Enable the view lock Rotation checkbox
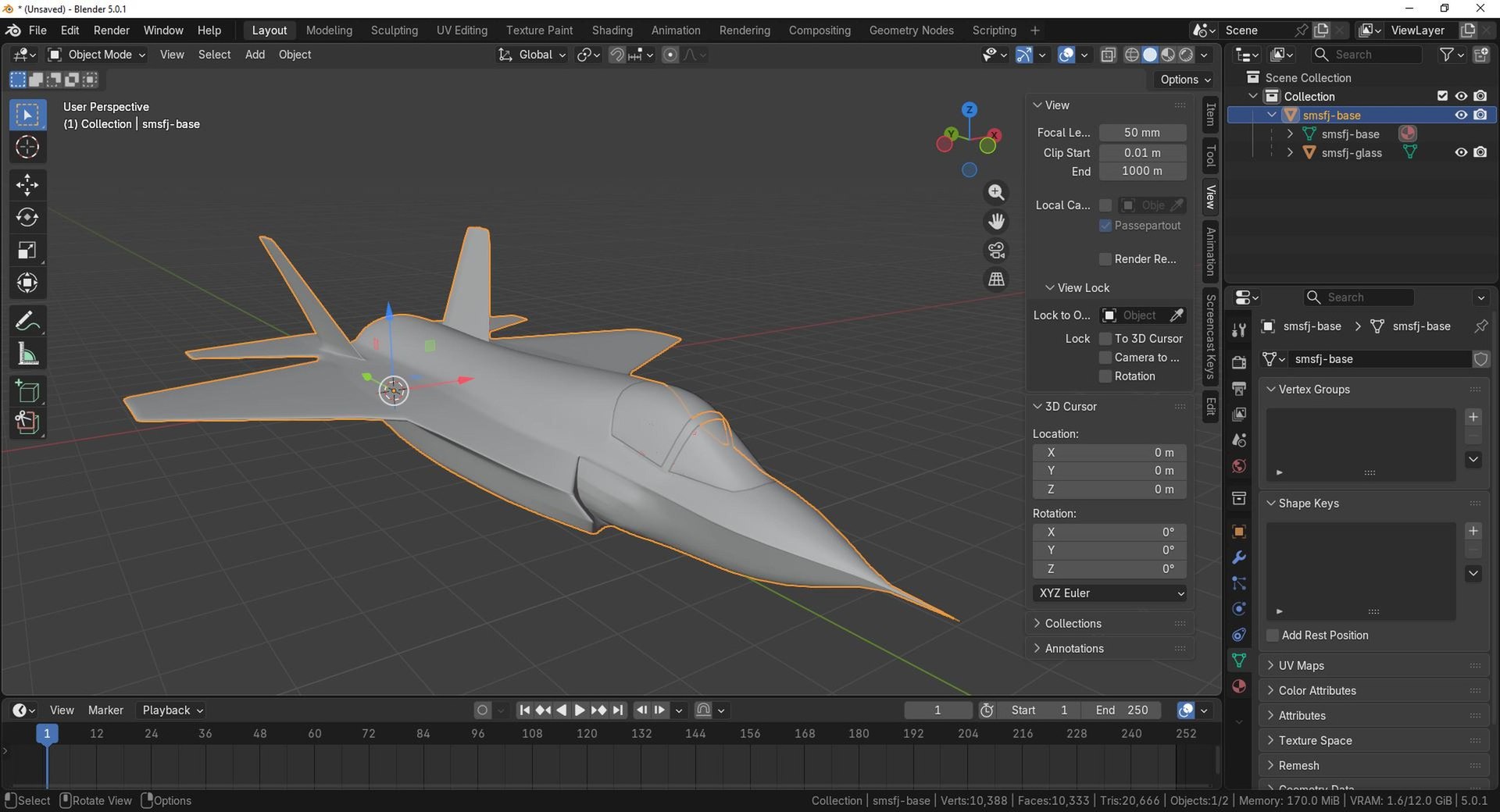The height and width of the screenshot is (812, 1500). (x=1105, y=376)
